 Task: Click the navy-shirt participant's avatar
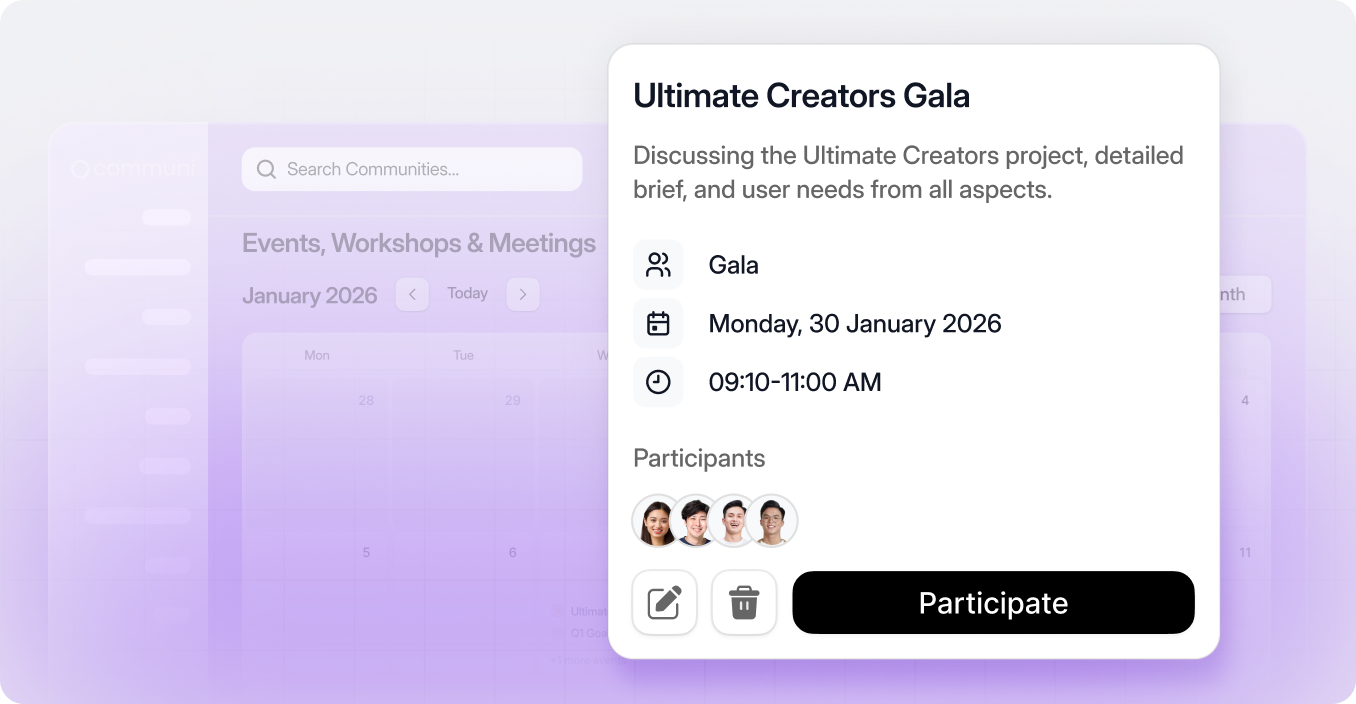click(696, 521)
